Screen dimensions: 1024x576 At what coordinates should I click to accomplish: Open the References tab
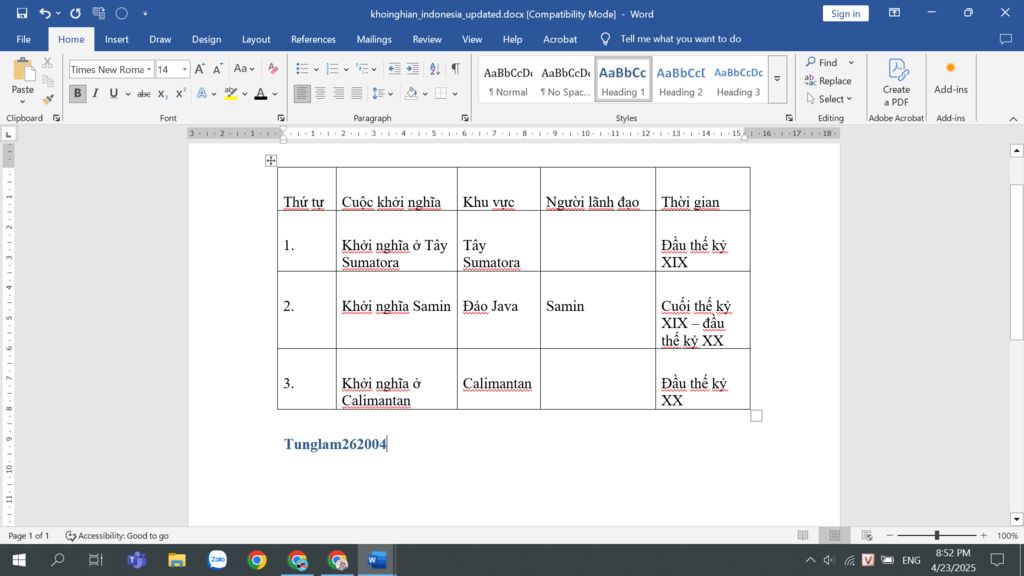pos(313,39)
